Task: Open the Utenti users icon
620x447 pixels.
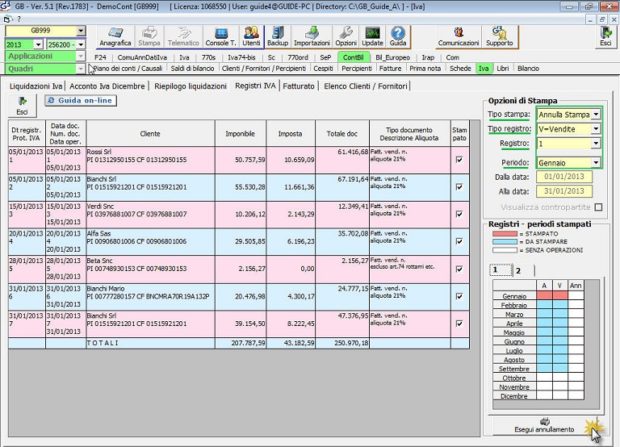Action: tap(251, 37)
